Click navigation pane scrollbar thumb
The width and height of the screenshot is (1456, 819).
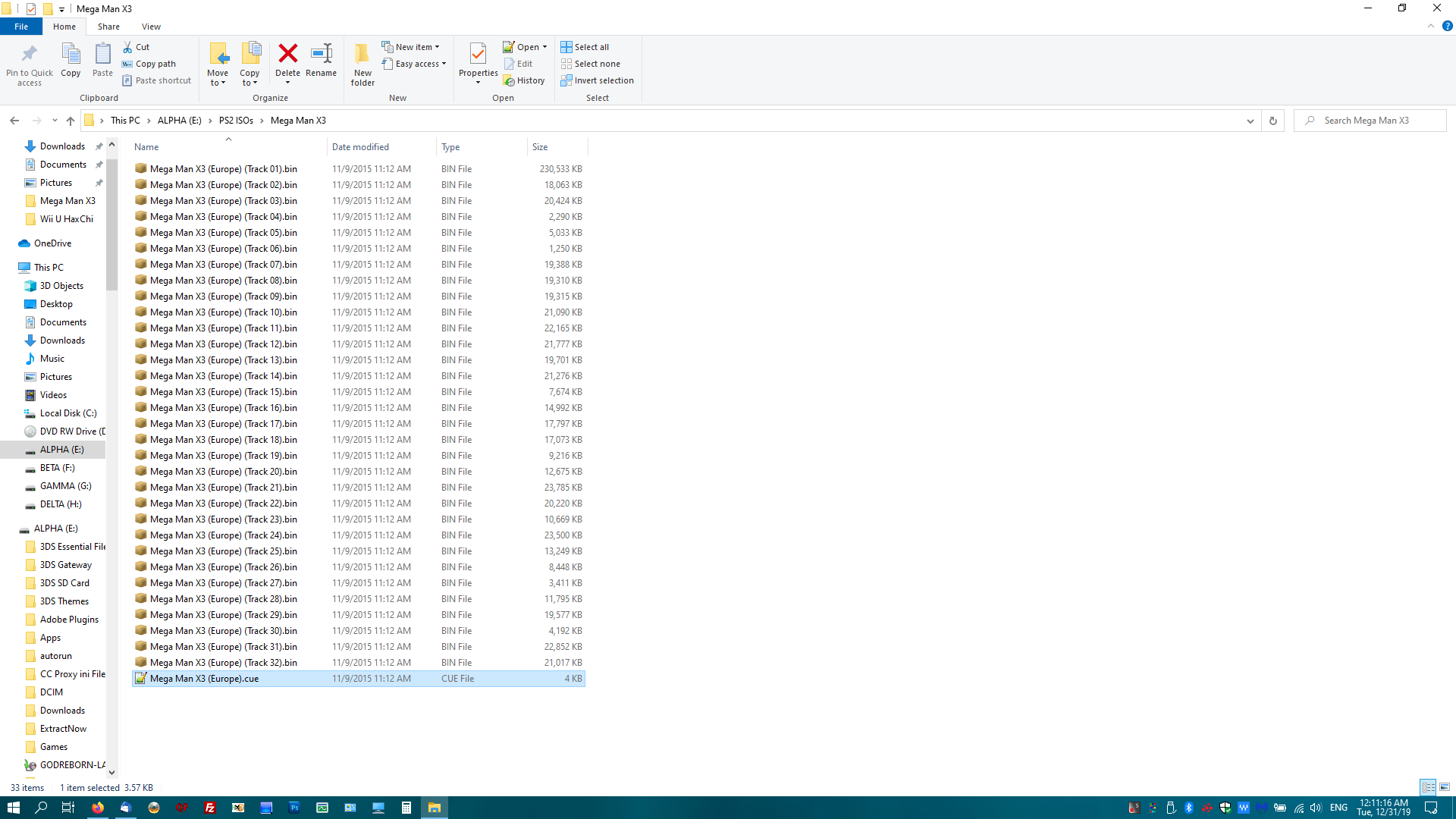(x=112, y=224)
